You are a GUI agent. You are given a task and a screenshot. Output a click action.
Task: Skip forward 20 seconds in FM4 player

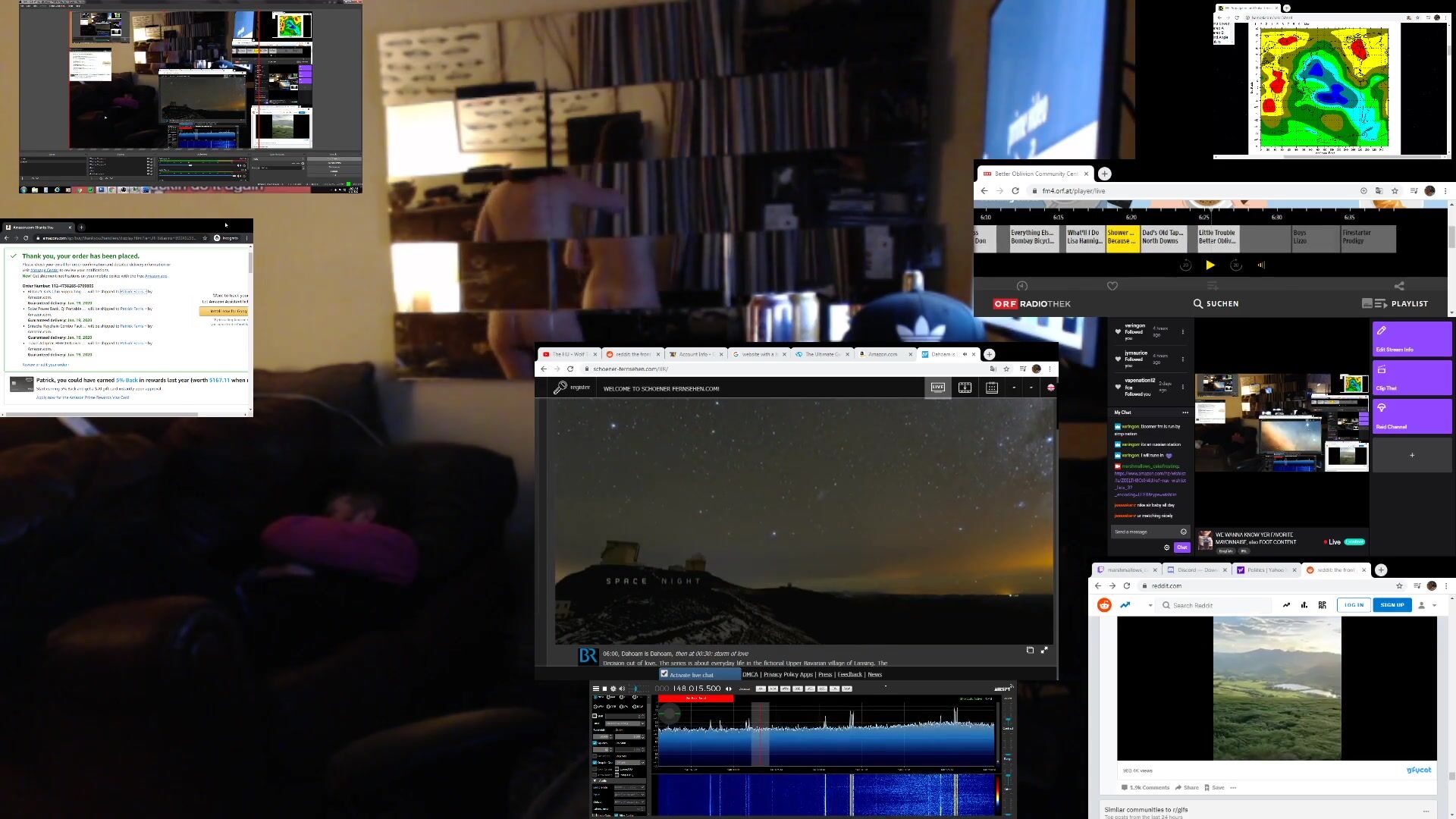coord(1235,265)
